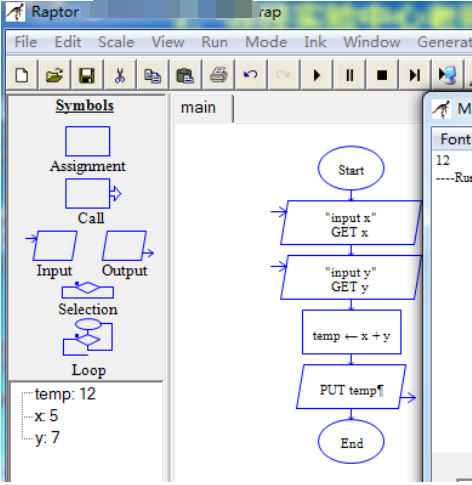Image resolution: width=472 pixels, height=485 pixels.
Task: Click the Master Console dinosaur icon
Action: pos(441,109)
